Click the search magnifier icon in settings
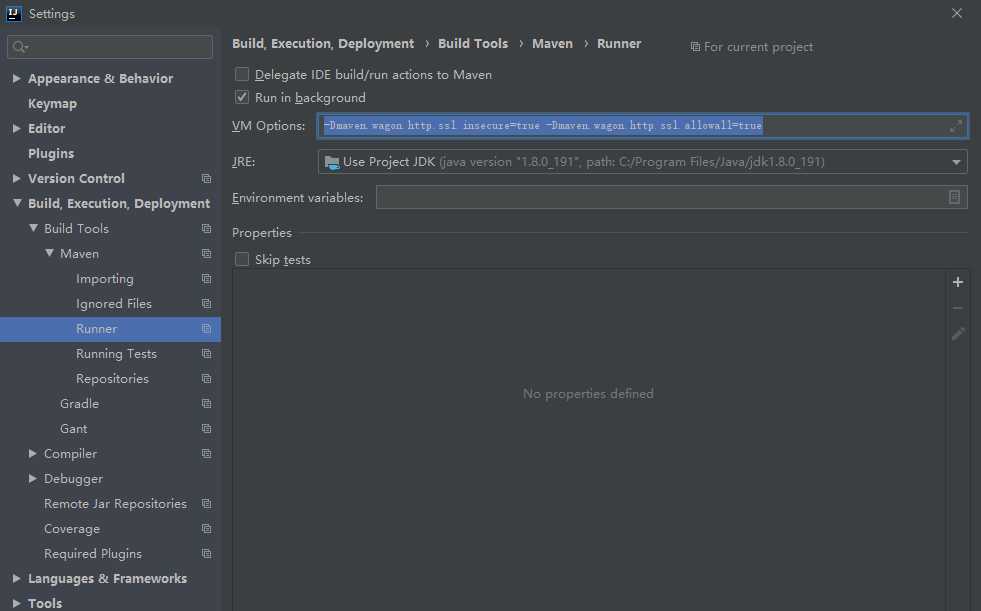Image resolution: width=981 pixels, height=611 pixels. click(x=20, y=47)
